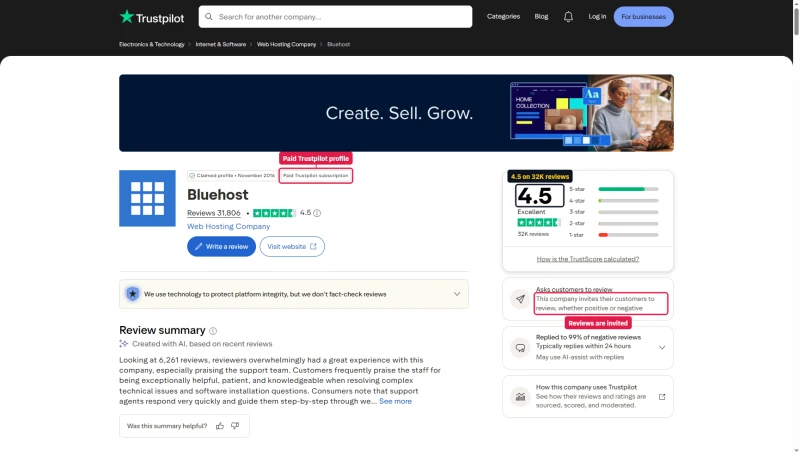Click the reply speech bubble icon
This screenshot has height=455, width=800.
coord(520,348)
